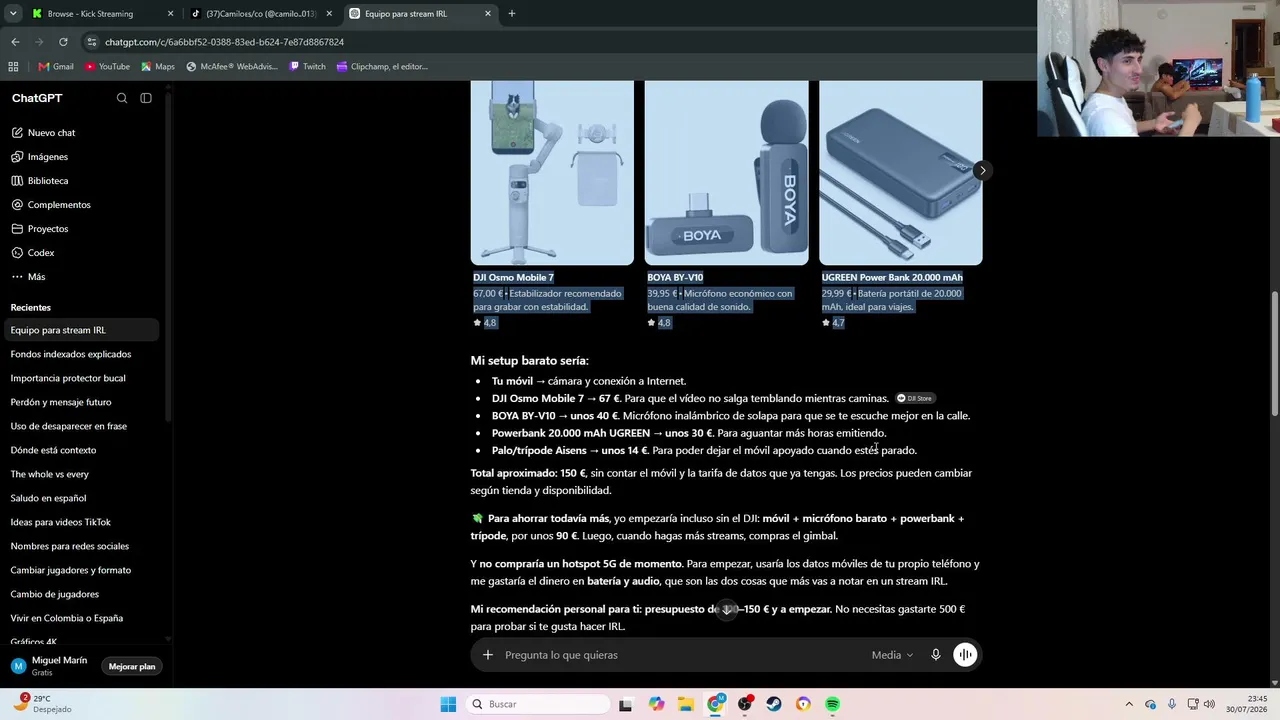Open the Imágenes section

pyautogui.click(x=80, y=157)
